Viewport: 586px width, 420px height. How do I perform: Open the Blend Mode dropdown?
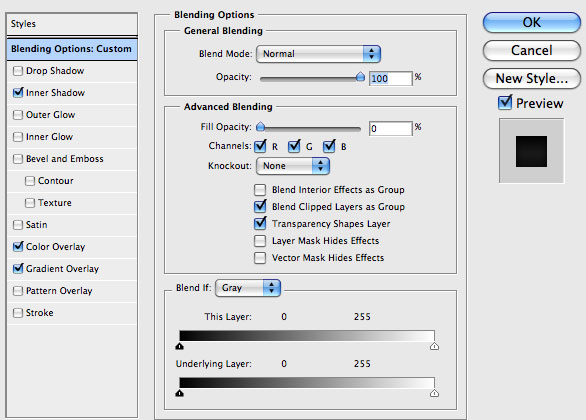(x=318, y=54)
